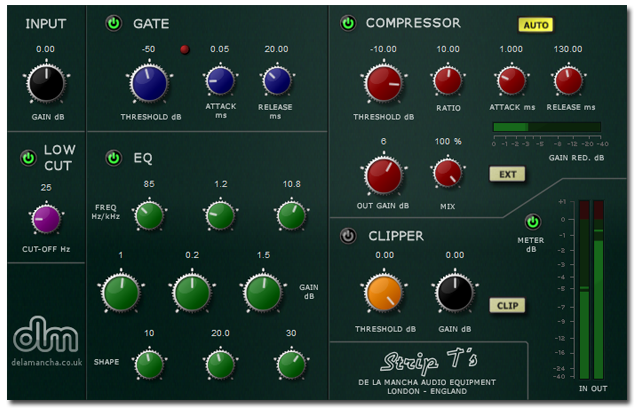
Task: Click the Low Cut value 25
Action: tap(46, 188)
